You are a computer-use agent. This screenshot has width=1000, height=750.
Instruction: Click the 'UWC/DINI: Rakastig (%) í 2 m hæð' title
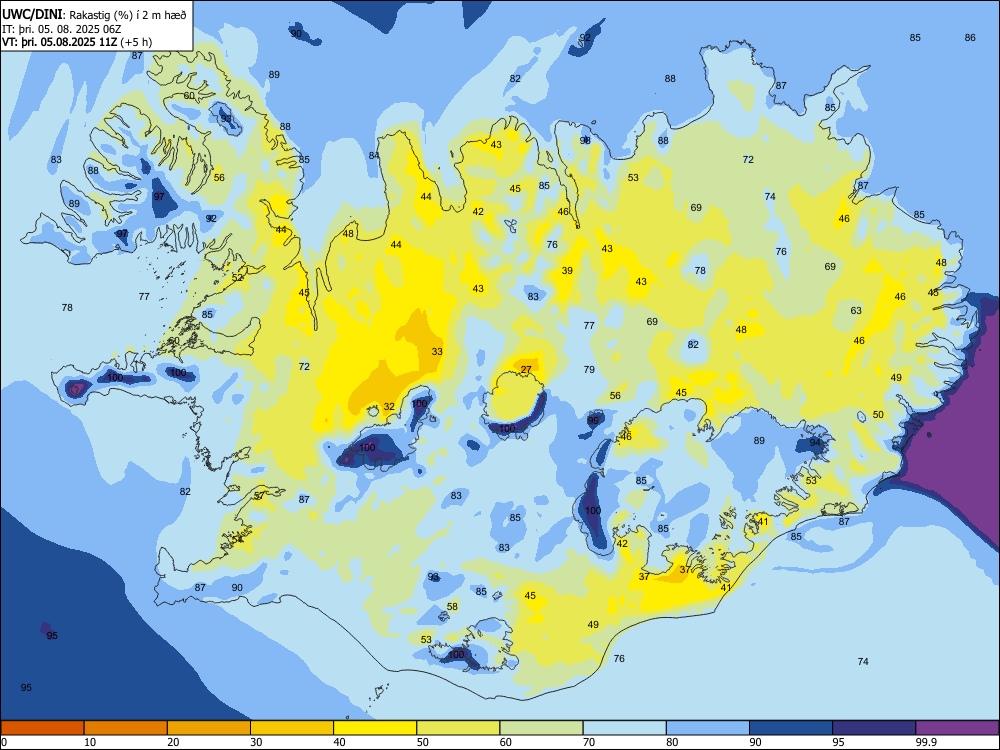tap(94, 15)
